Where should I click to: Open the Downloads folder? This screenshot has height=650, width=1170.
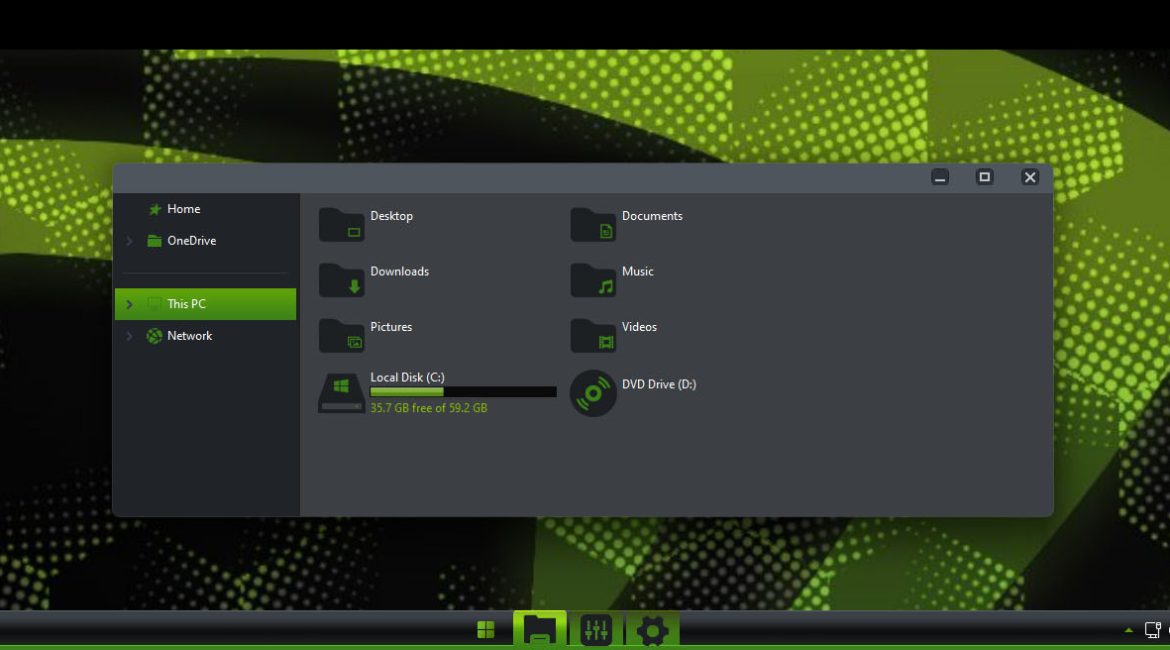point(342,280)
